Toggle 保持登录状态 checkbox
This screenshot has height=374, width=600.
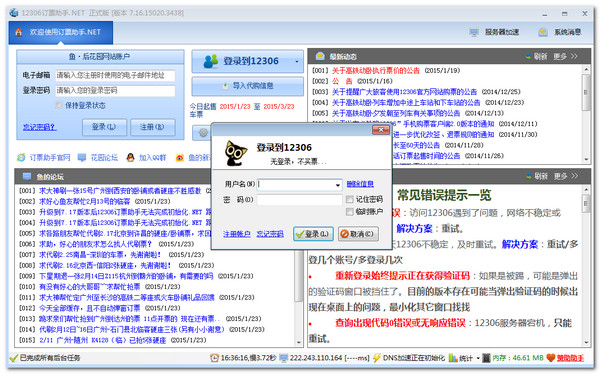pyautogui.click(x=59, y=105)
